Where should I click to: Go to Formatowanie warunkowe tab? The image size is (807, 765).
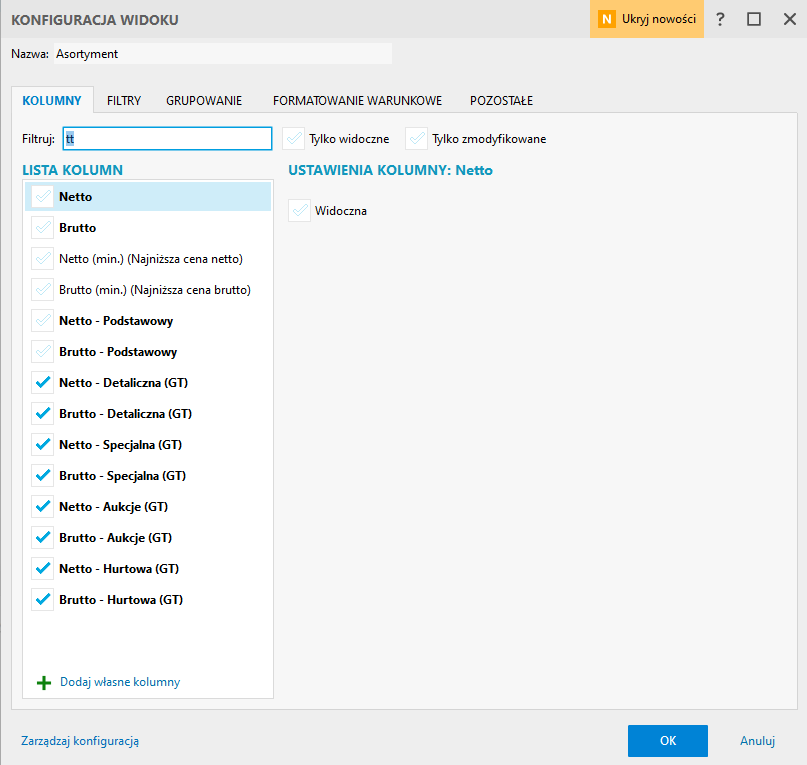(x=357, y=101)
